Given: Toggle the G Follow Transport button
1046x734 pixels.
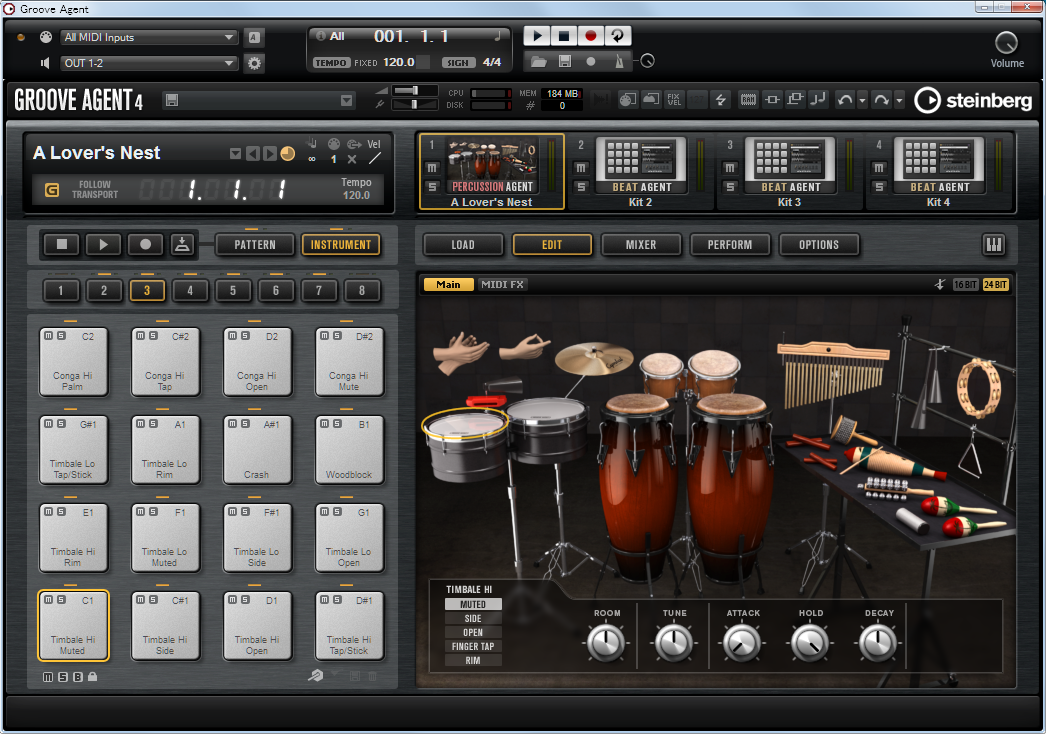Looking at the screenshot, I should click(52, 190).
